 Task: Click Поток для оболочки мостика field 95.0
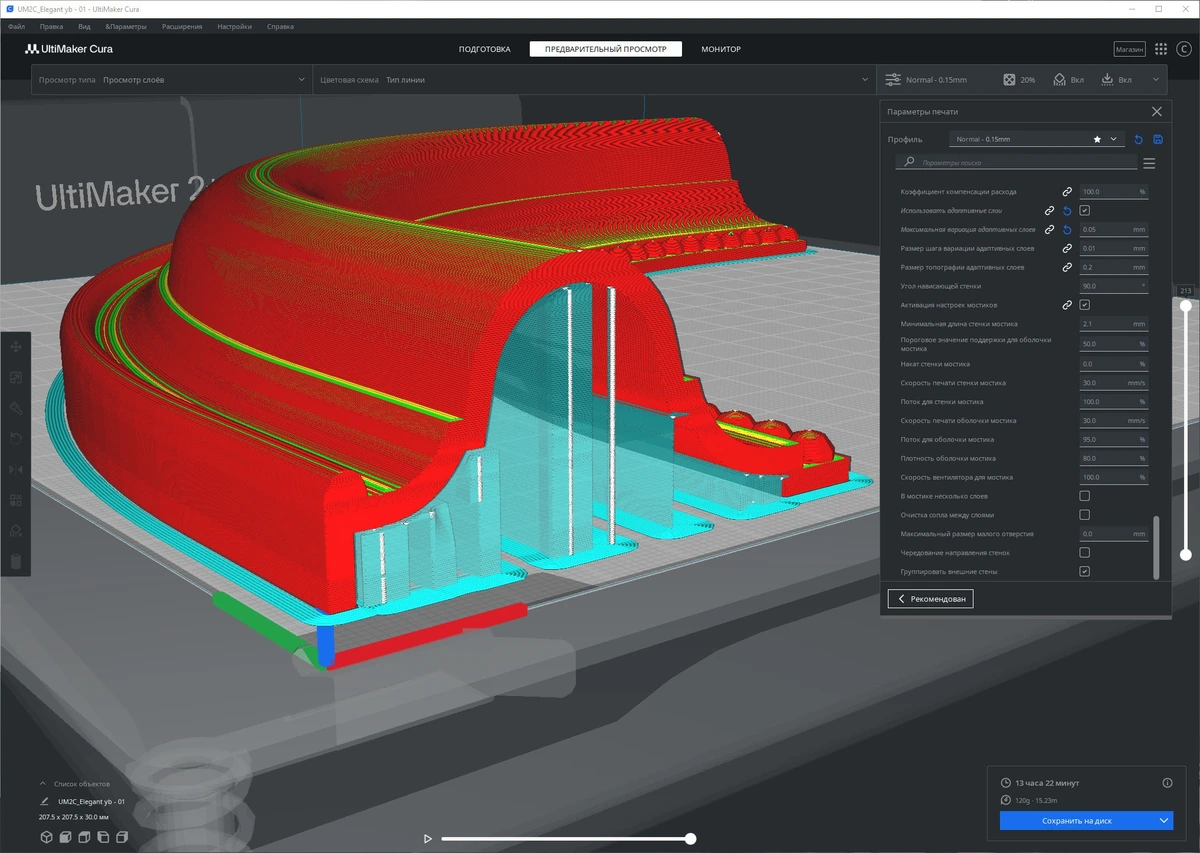(x=1114, y=439)
